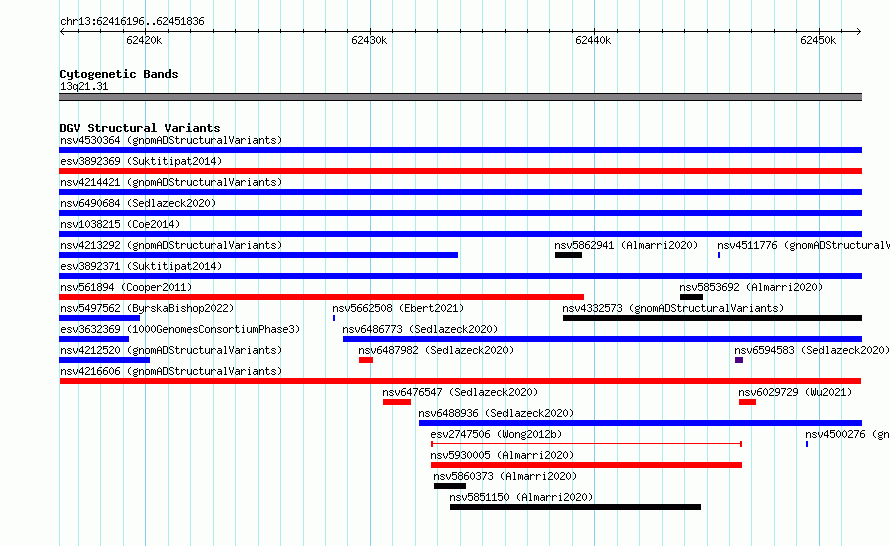The image size is (890, 546).
Task: Select the black nsv5862941 variant bar
Action: coord(568,255)
